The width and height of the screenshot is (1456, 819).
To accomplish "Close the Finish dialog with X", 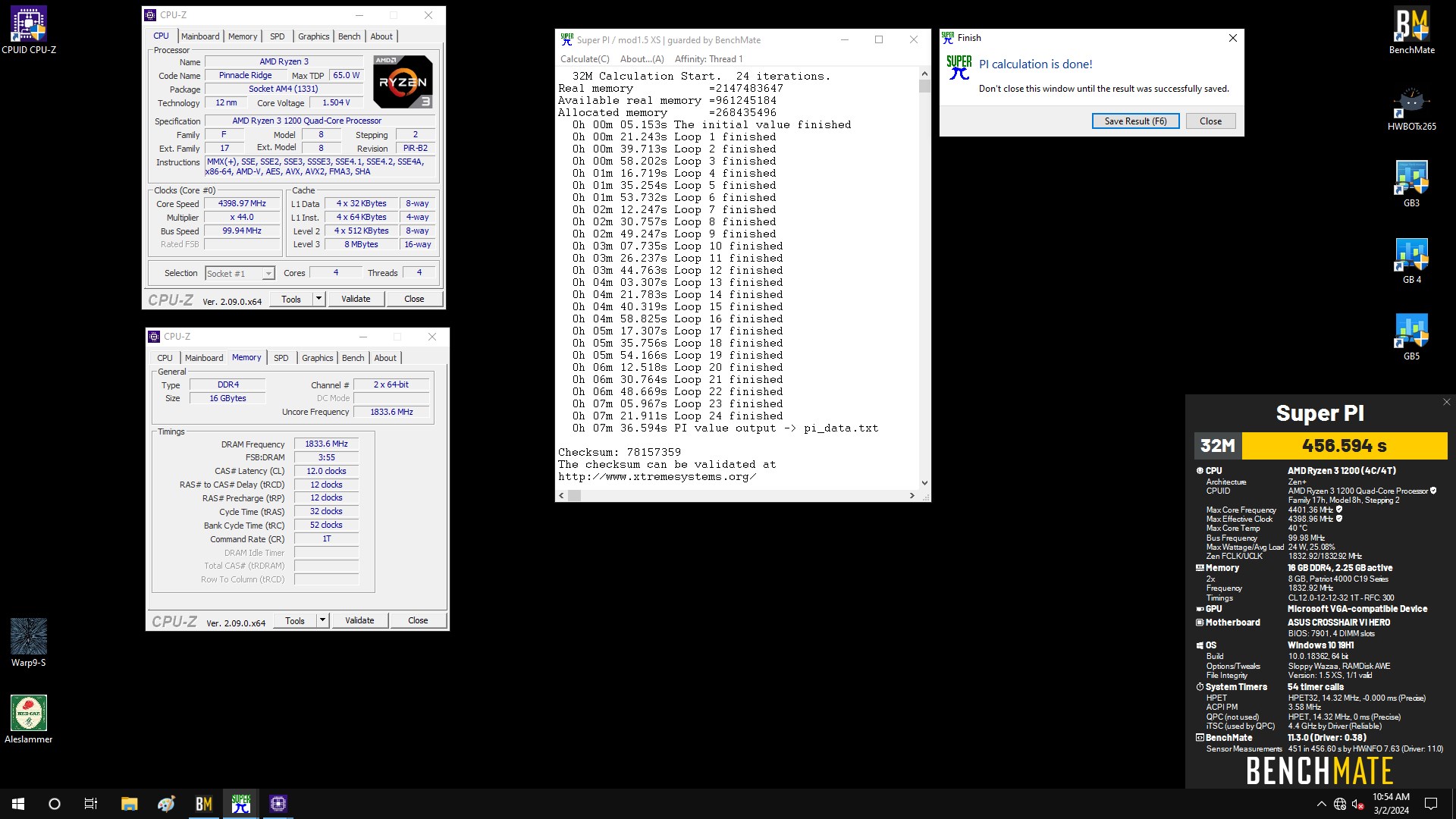I will pos(1232,38).
